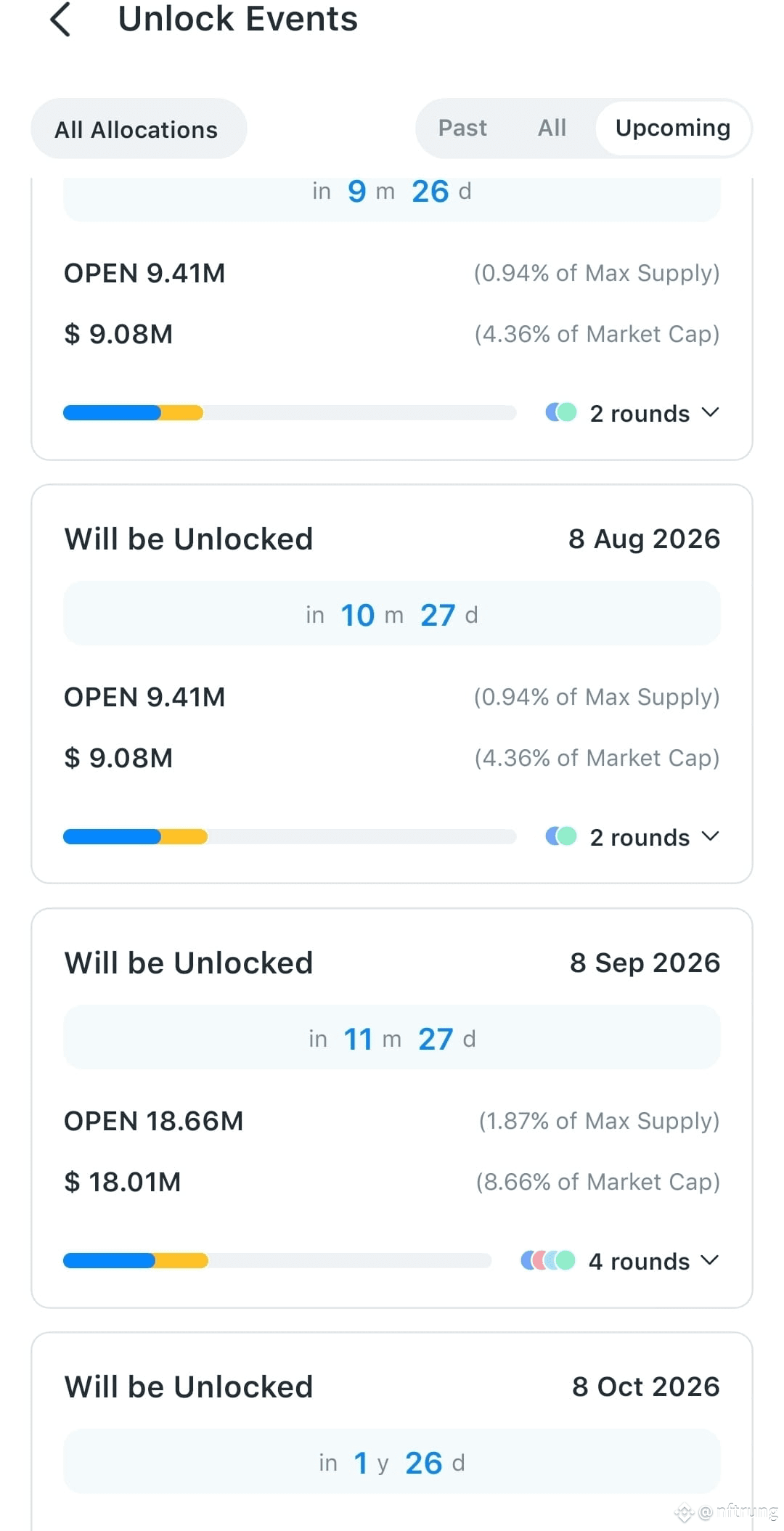Tap progress bar on 8 Aug 2026 card

click(x=290, y=837)
